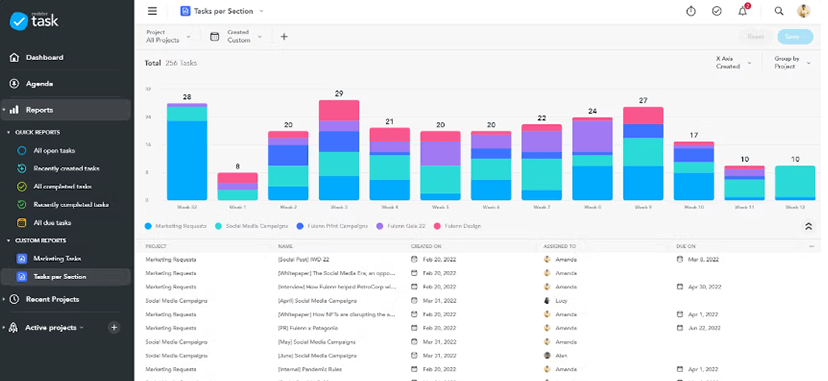The image size is (828, 381).
Task: Click the Recently completed tasks icon
Action: click(x=22, y=204)
